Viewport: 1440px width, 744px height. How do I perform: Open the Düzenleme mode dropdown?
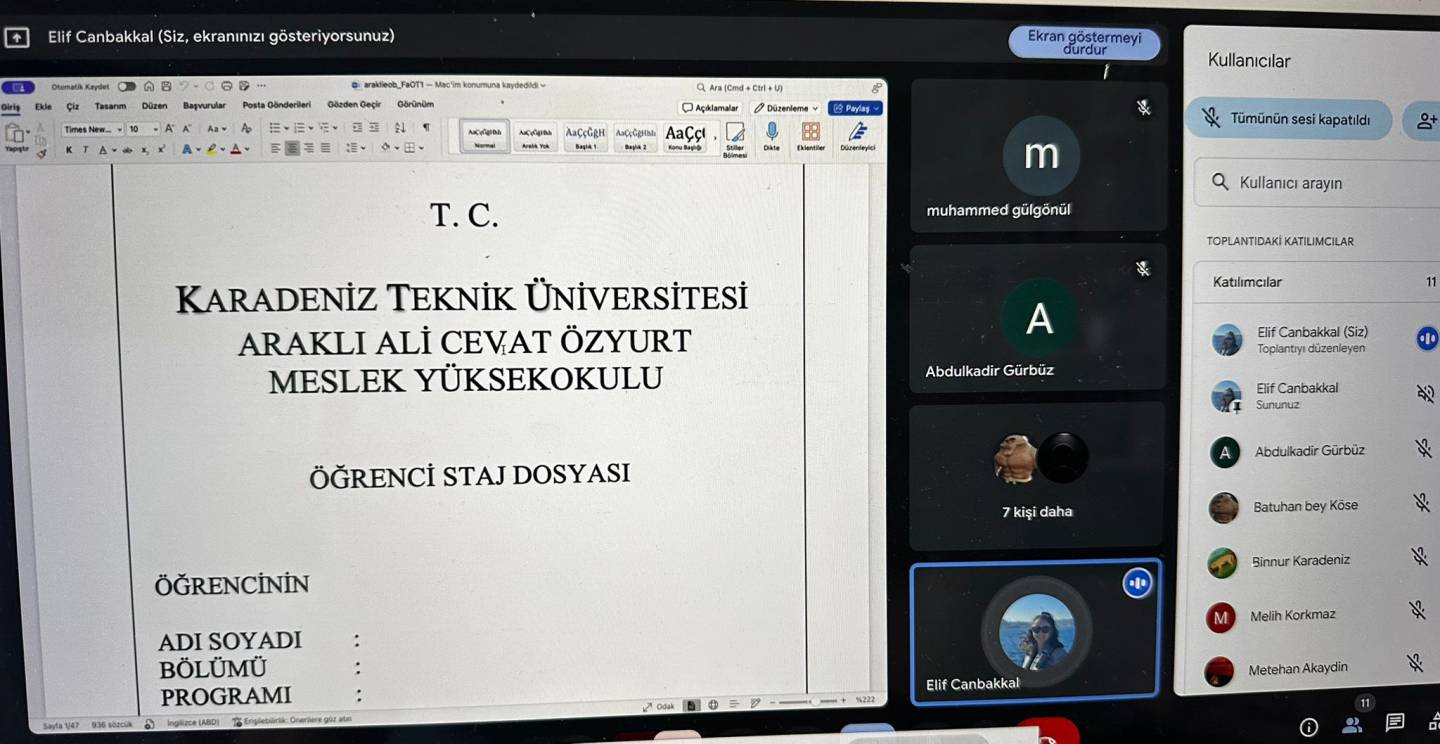pos(786,108)
